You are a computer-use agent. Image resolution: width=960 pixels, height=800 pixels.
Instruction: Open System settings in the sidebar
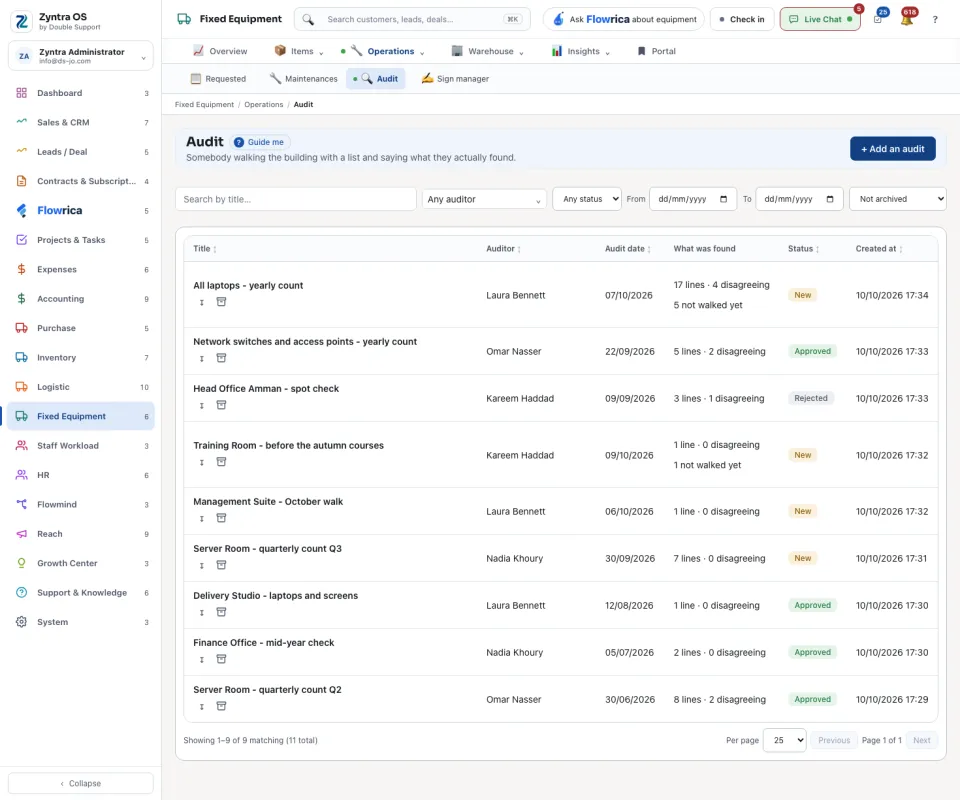click(81, 622)
